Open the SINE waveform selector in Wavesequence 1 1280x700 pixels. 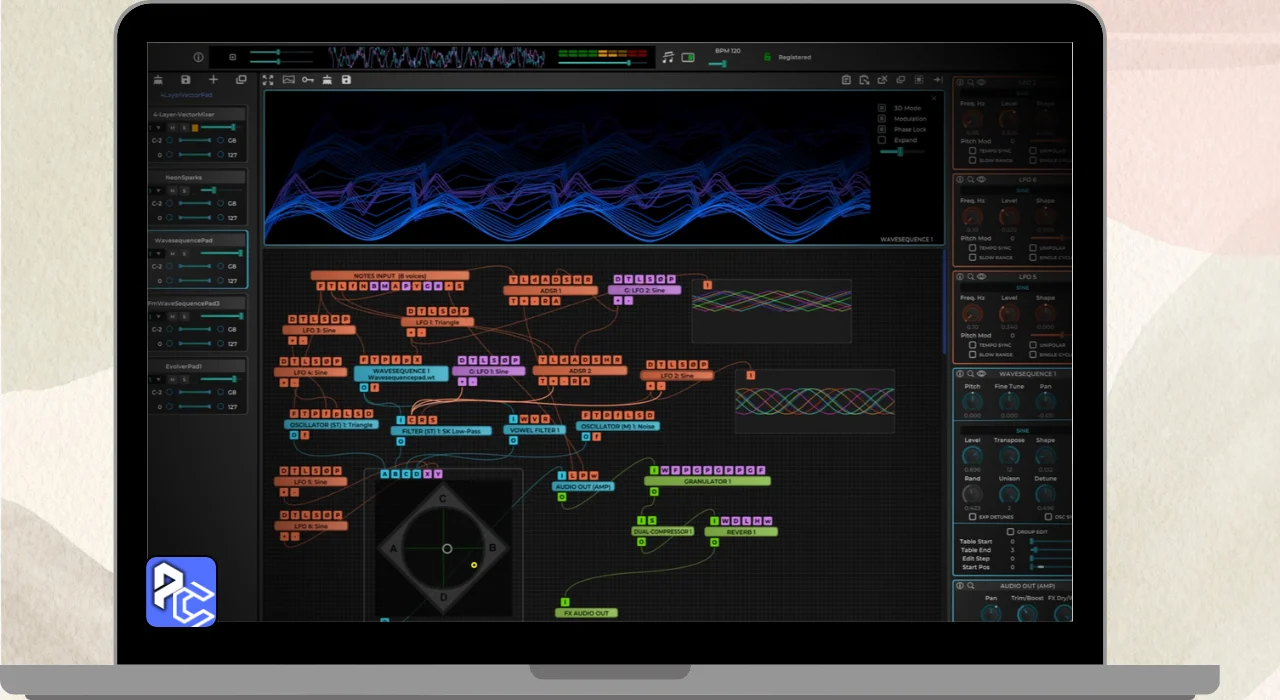coord(1022,431)
